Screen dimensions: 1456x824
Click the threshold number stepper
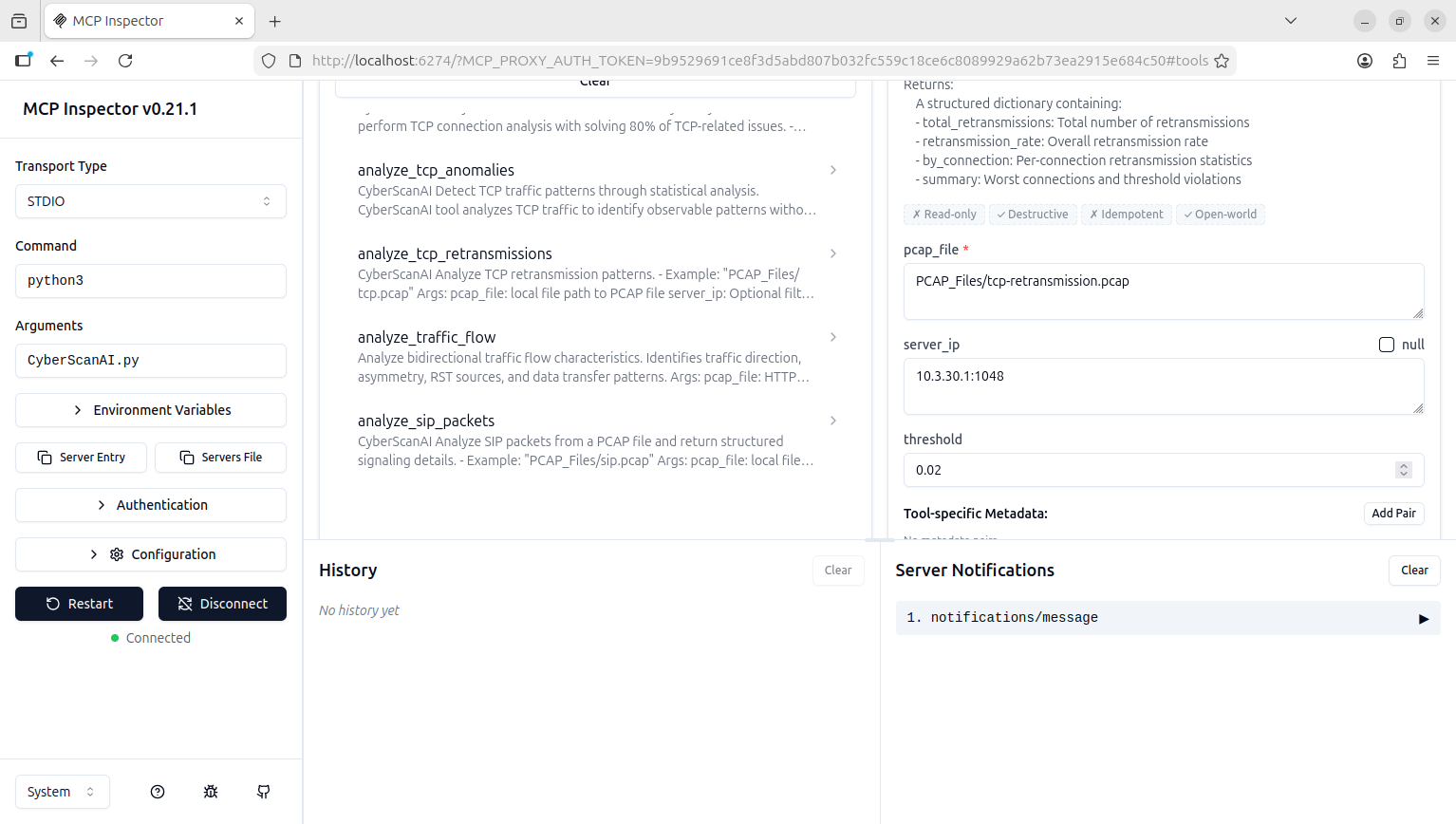tap(1404, 470)
